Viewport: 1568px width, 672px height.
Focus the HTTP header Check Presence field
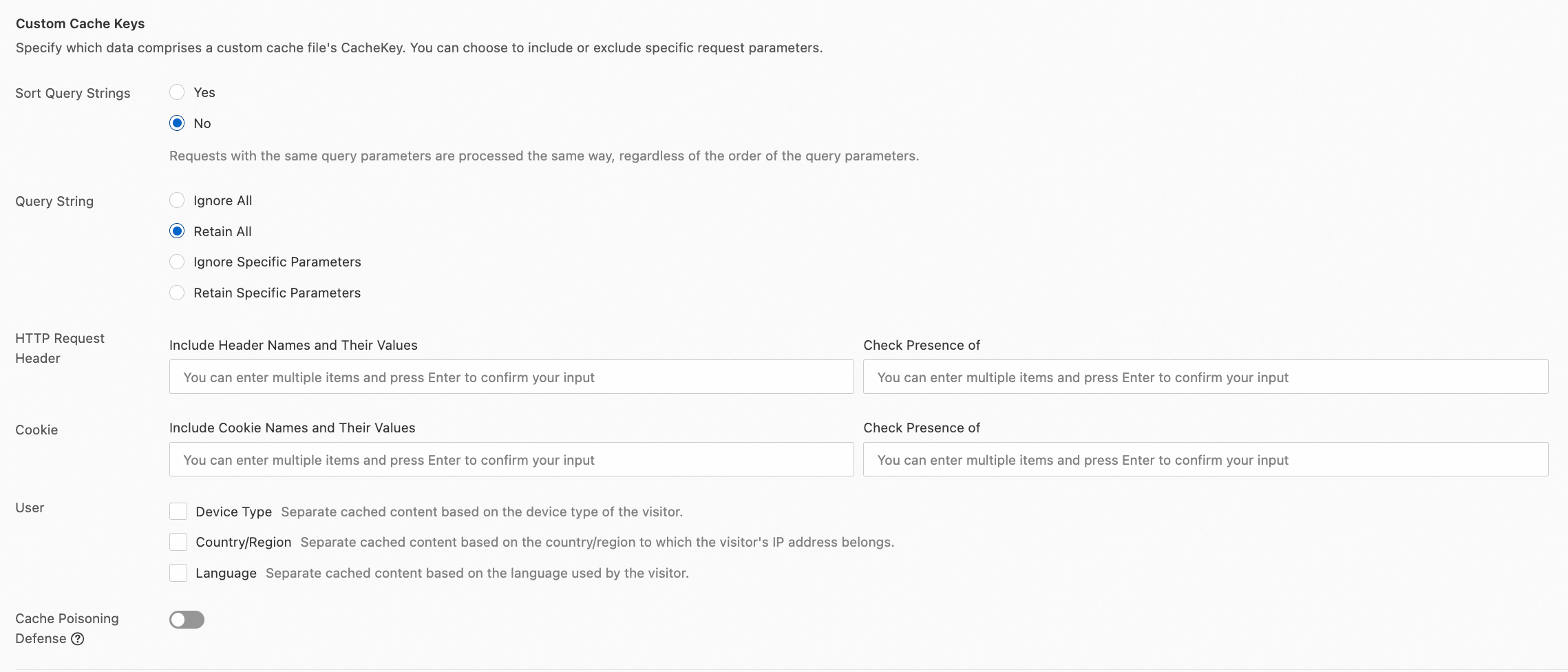[1205, 377]
